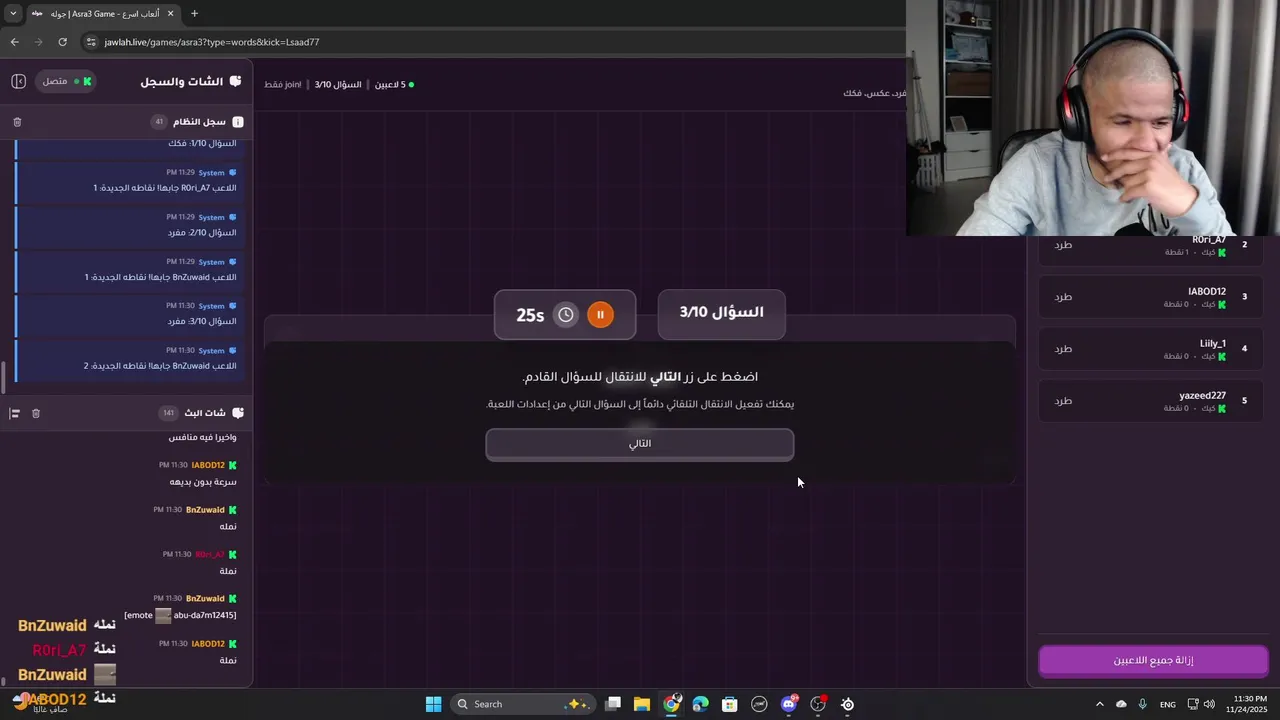Click the system log scrollbar
1280x720 pixels.
coord(3,376)
